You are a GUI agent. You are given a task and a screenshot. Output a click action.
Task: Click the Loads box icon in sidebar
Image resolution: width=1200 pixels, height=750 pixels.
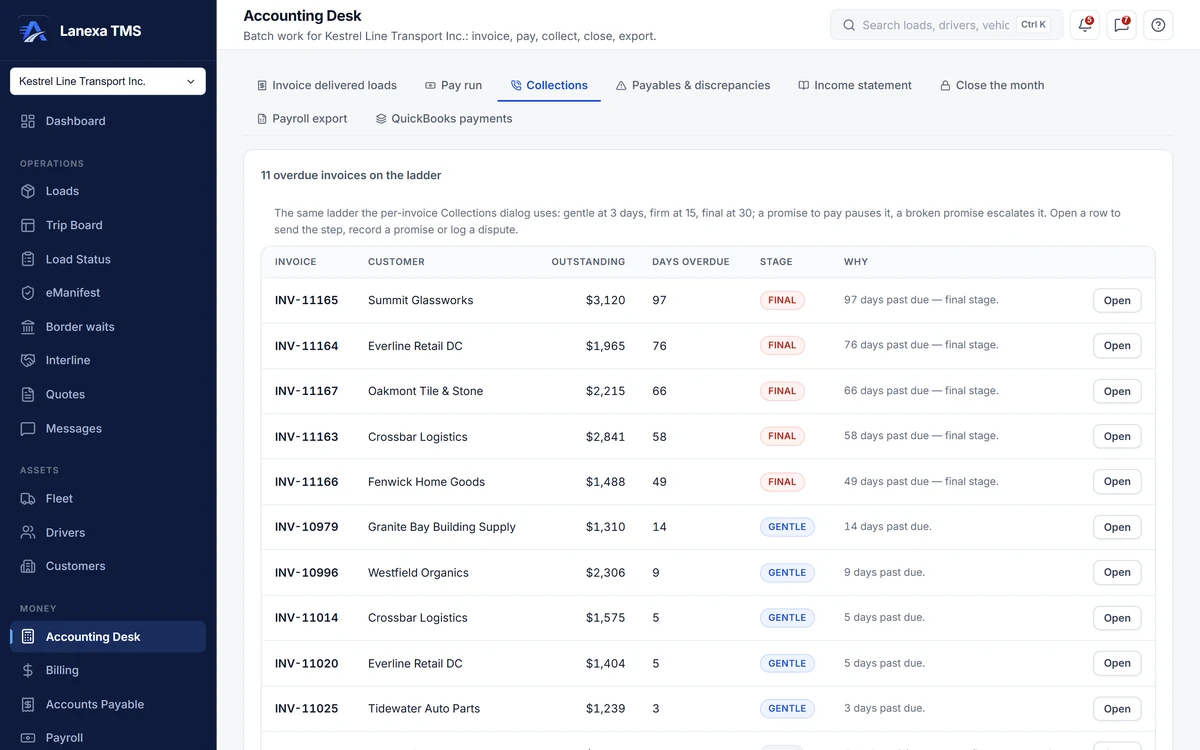click(28, 191)
